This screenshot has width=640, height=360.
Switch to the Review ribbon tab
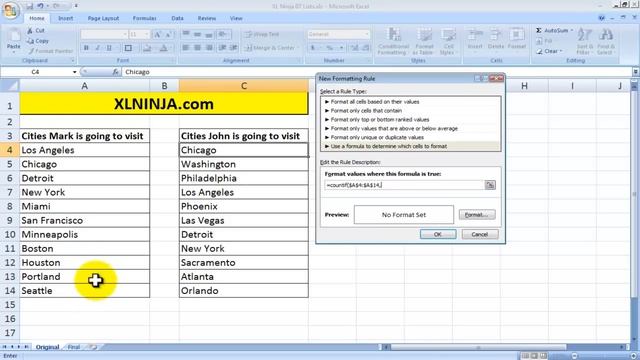pos(207,18)
